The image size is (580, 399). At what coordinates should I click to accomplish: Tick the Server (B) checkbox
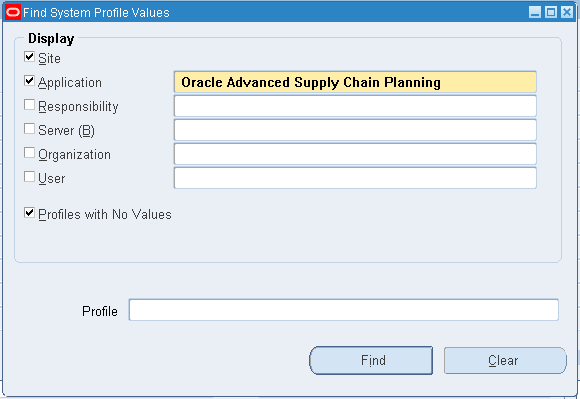tap(30, 129)
